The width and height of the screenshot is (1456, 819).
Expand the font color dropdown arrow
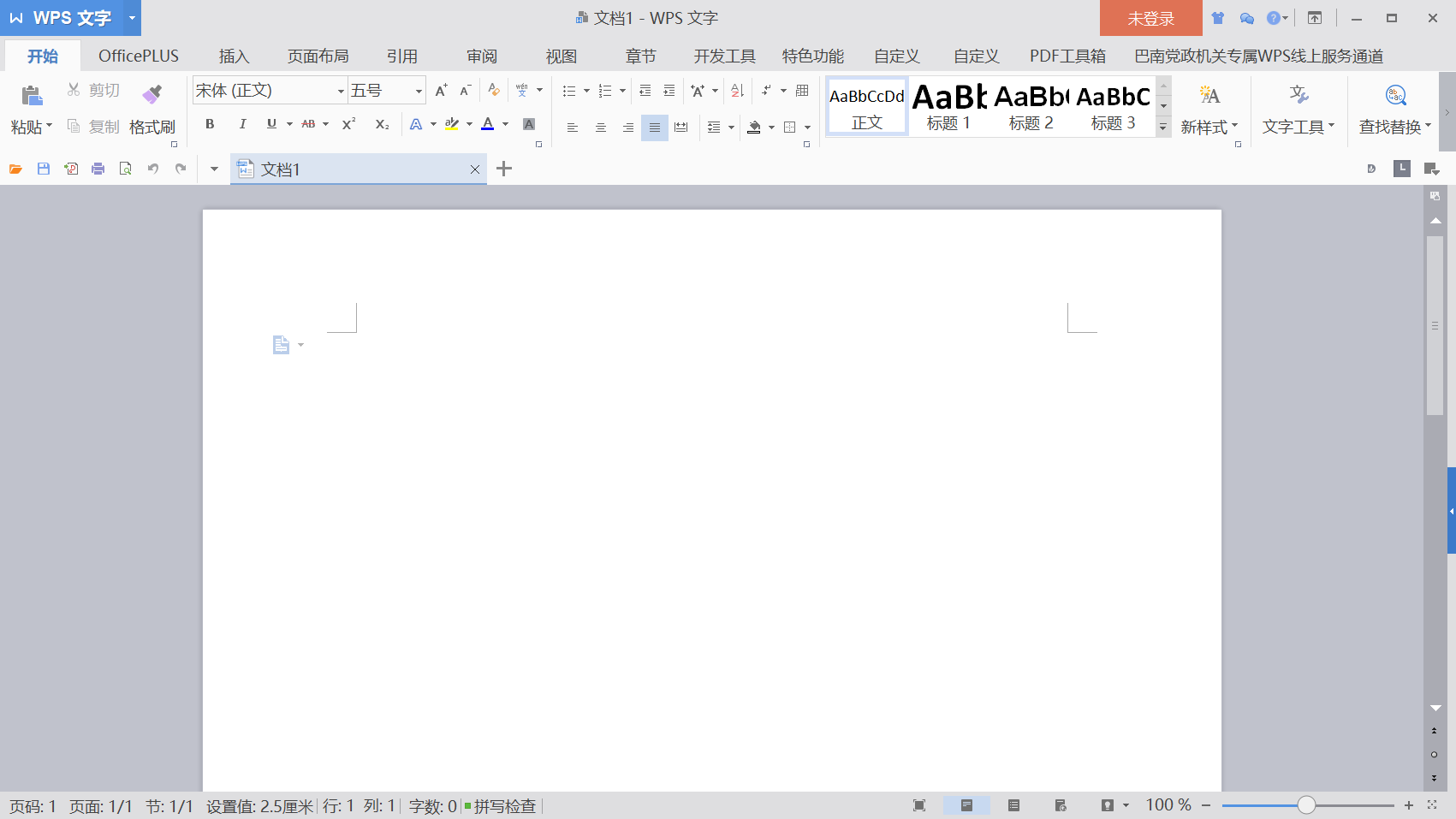(x=505, y=124)
